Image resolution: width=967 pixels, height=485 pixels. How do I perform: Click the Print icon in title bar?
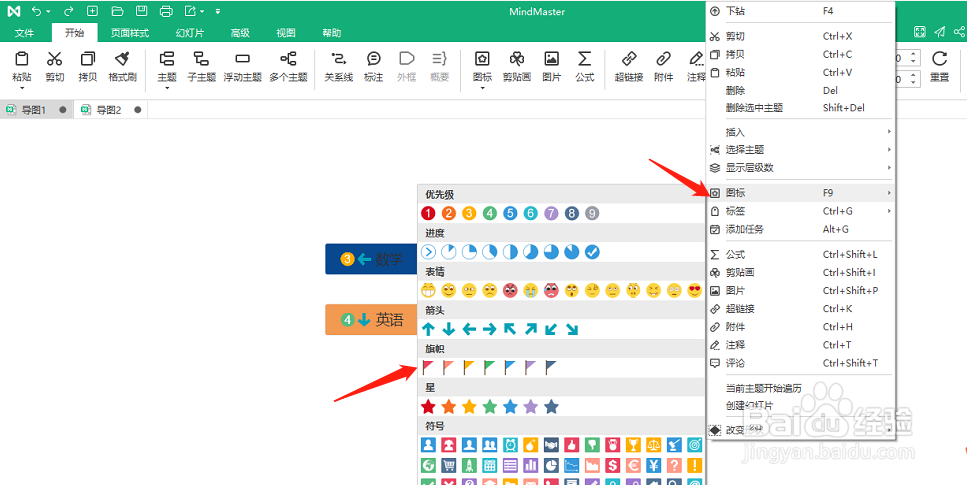(166, 11)
